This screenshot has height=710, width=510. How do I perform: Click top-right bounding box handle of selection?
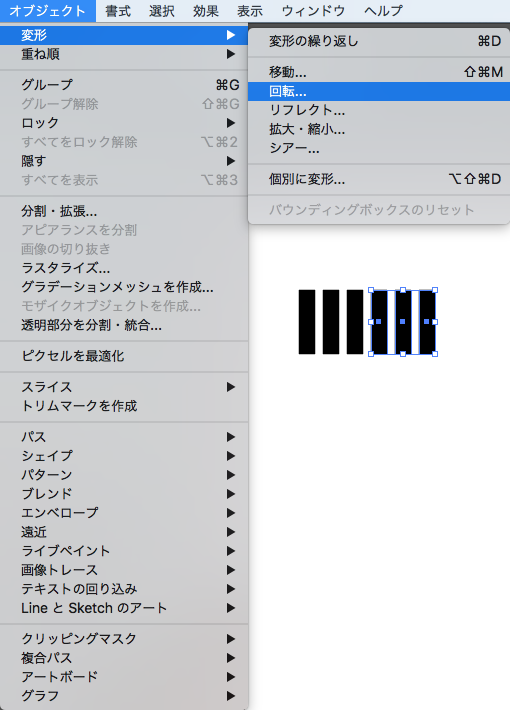(x=435, y=290)
